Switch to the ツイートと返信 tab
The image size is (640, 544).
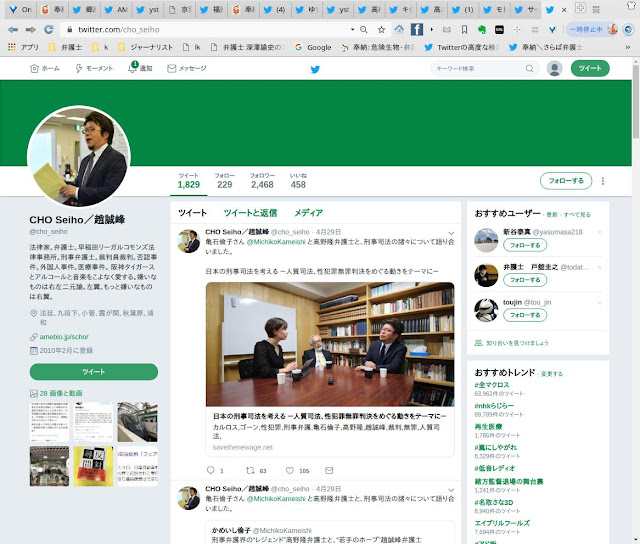(250, 213)
